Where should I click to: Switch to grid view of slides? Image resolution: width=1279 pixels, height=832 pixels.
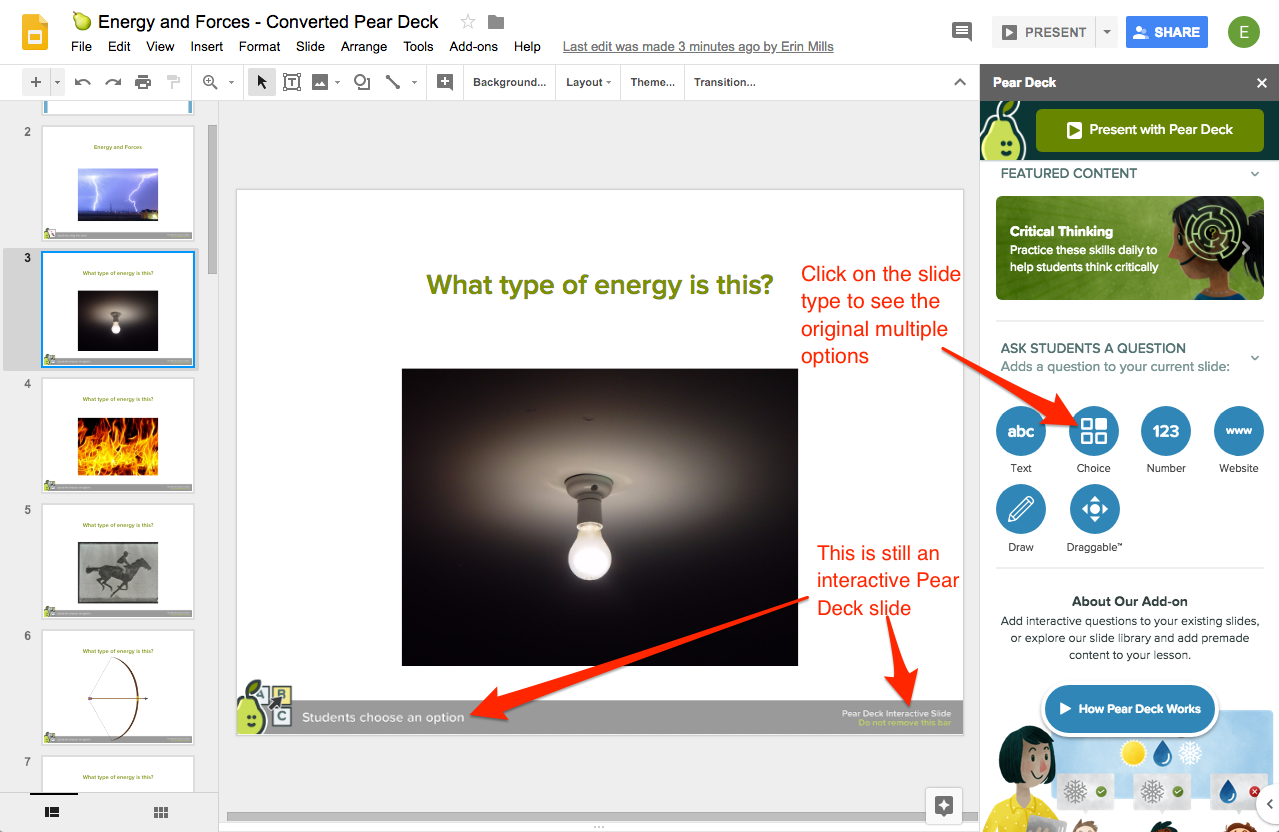[x=160, y=812]
